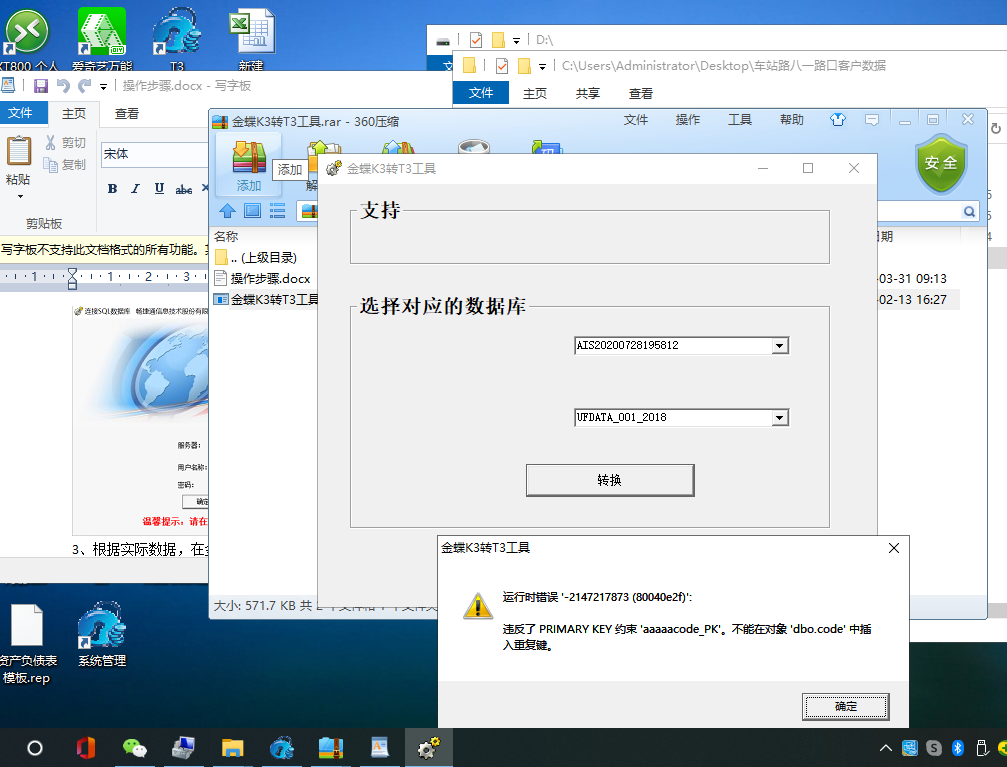Open the 文件 menu in 360压缩
1007x767 pixels.
pos(636,119)
